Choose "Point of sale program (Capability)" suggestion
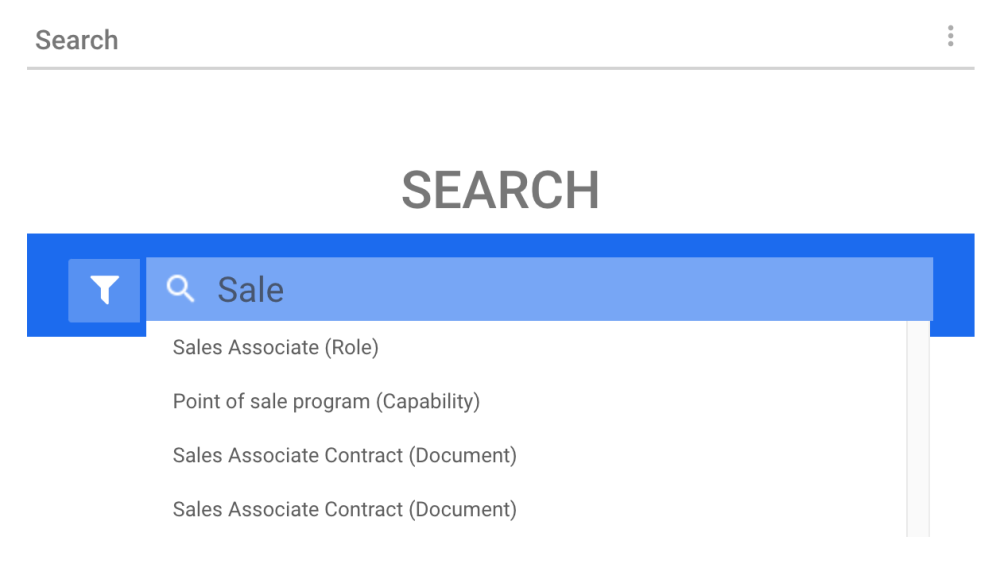 [x=326, y=402]
